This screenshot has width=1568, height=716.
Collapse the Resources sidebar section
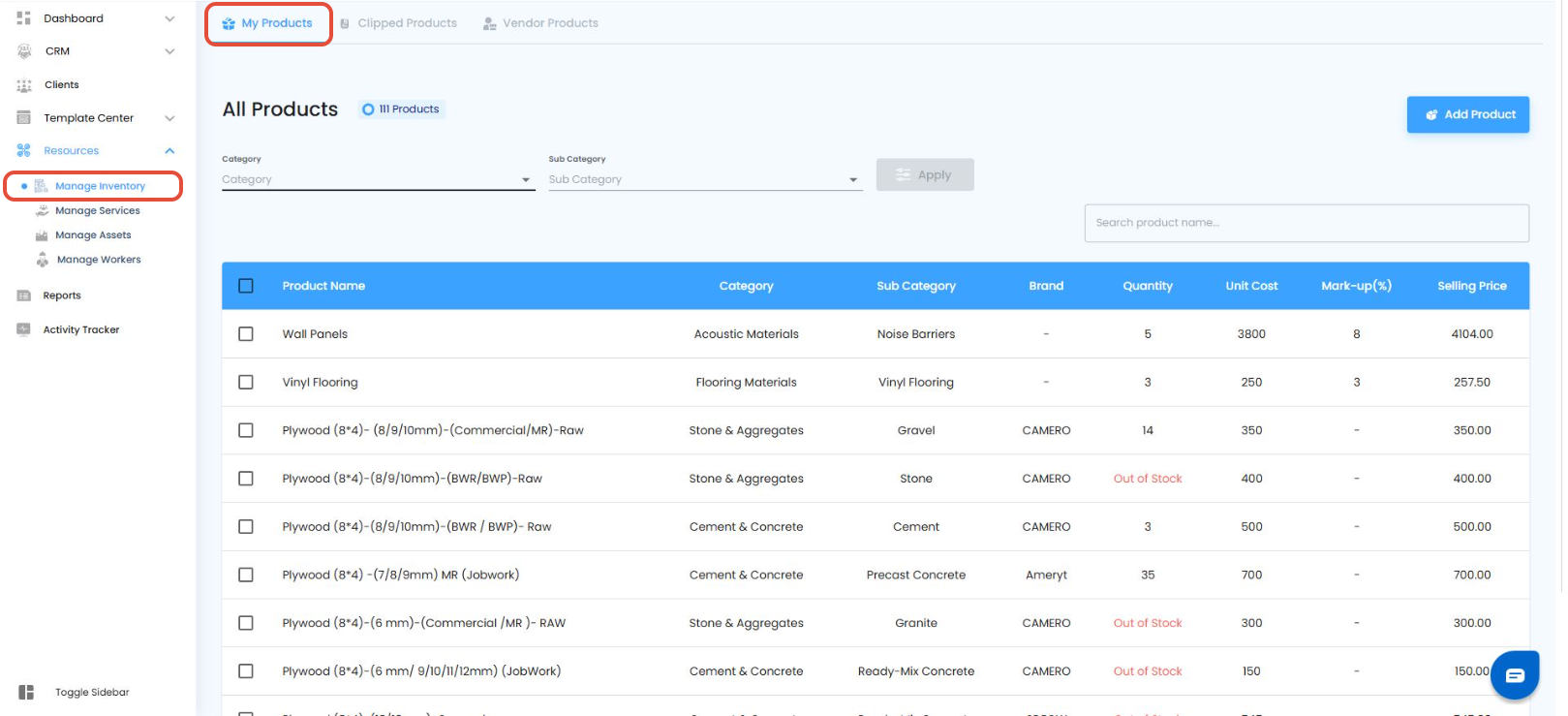(169, 151)
